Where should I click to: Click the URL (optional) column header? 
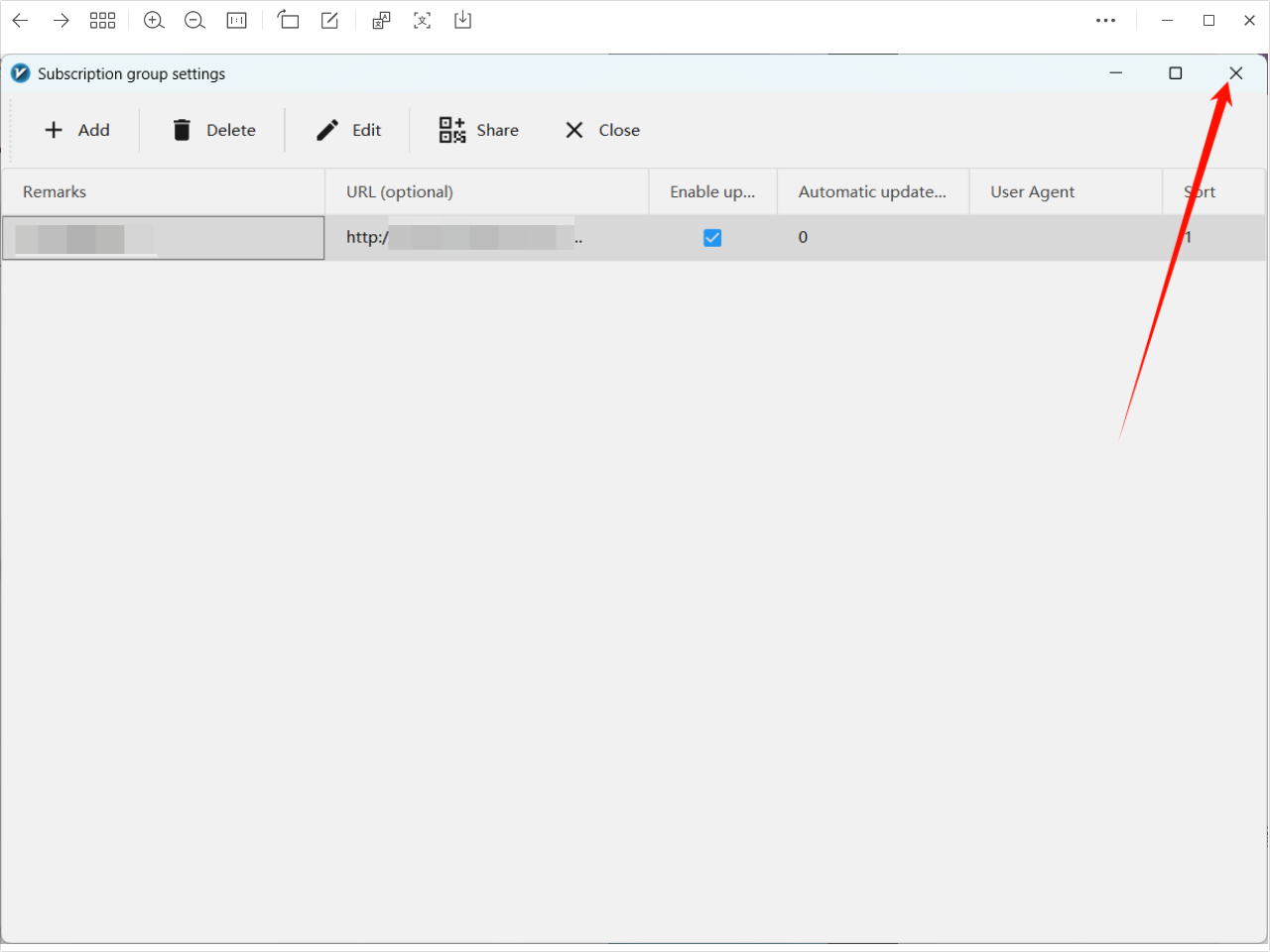coord(486,191)
